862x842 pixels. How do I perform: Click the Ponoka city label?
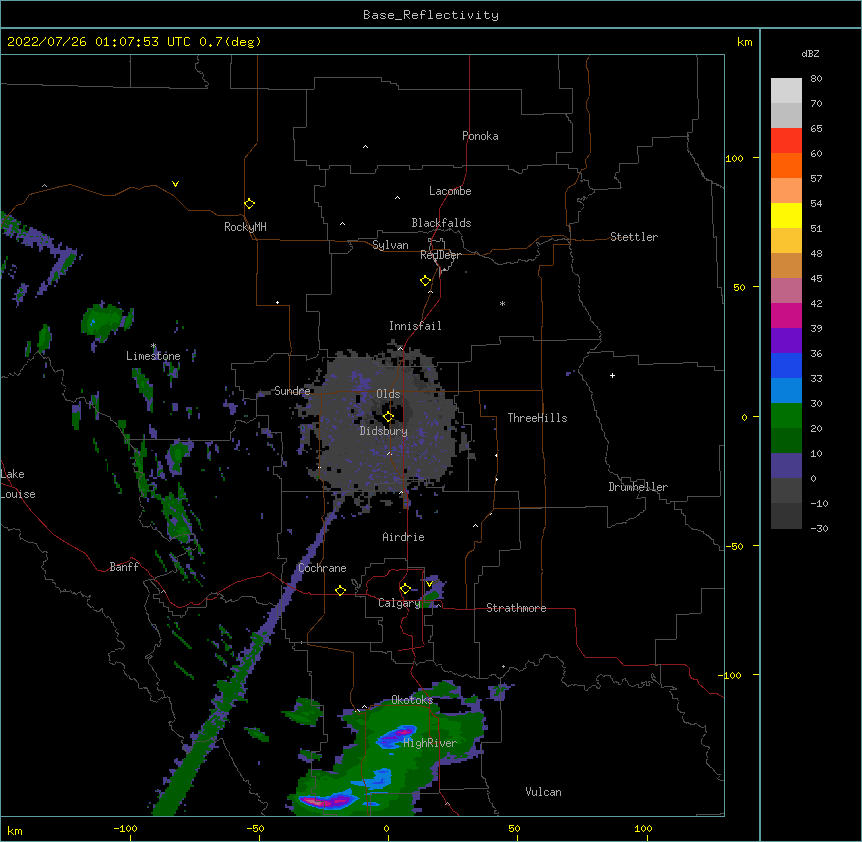(480, 136)
